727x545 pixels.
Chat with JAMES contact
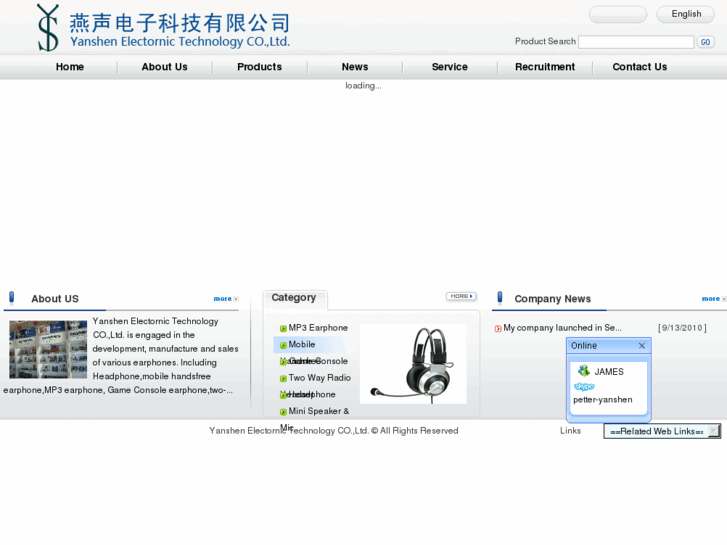pyautogui.click(x=609, y=372)
